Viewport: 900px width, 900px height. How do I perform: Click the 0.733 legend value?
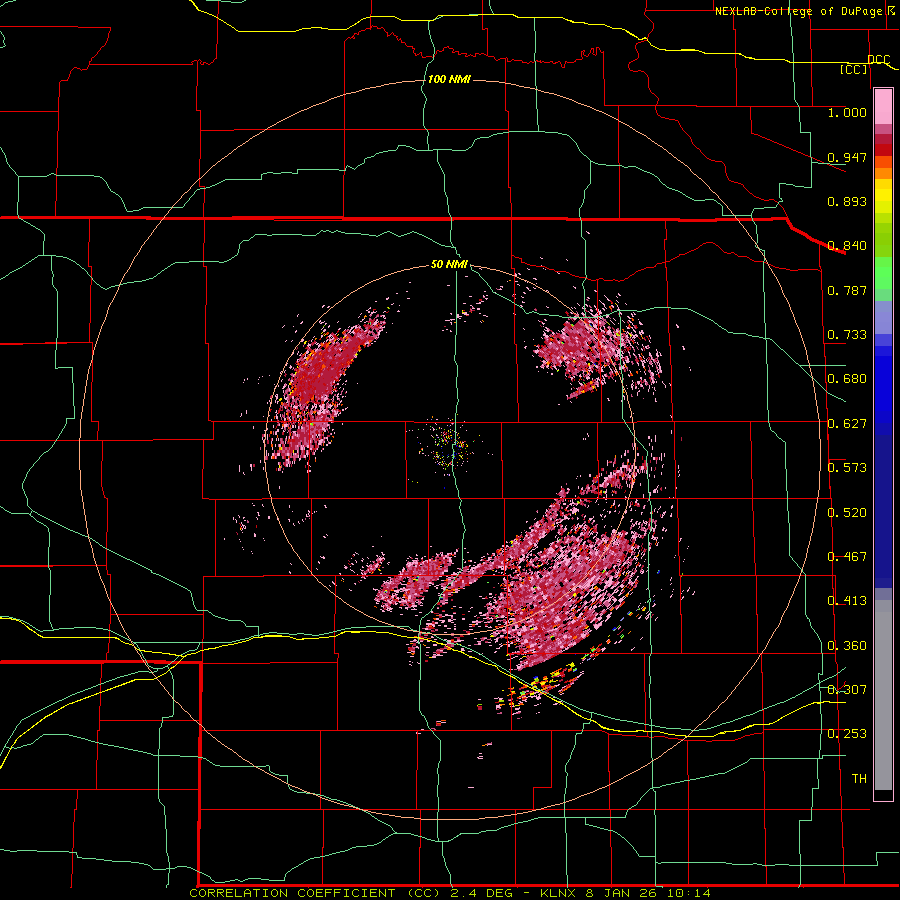click(847, 335)
